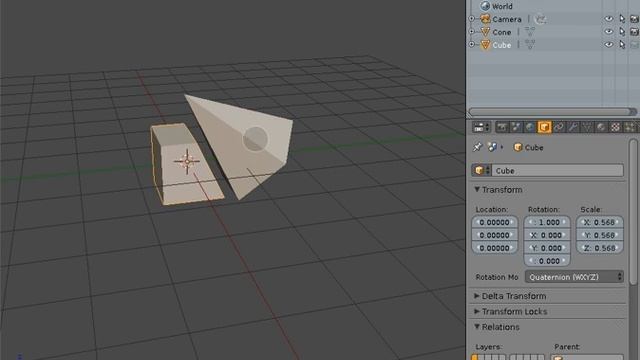This screenshot has height=360, width=640.
Task: Open the Modifiers wrench tab
Action: 573,127
